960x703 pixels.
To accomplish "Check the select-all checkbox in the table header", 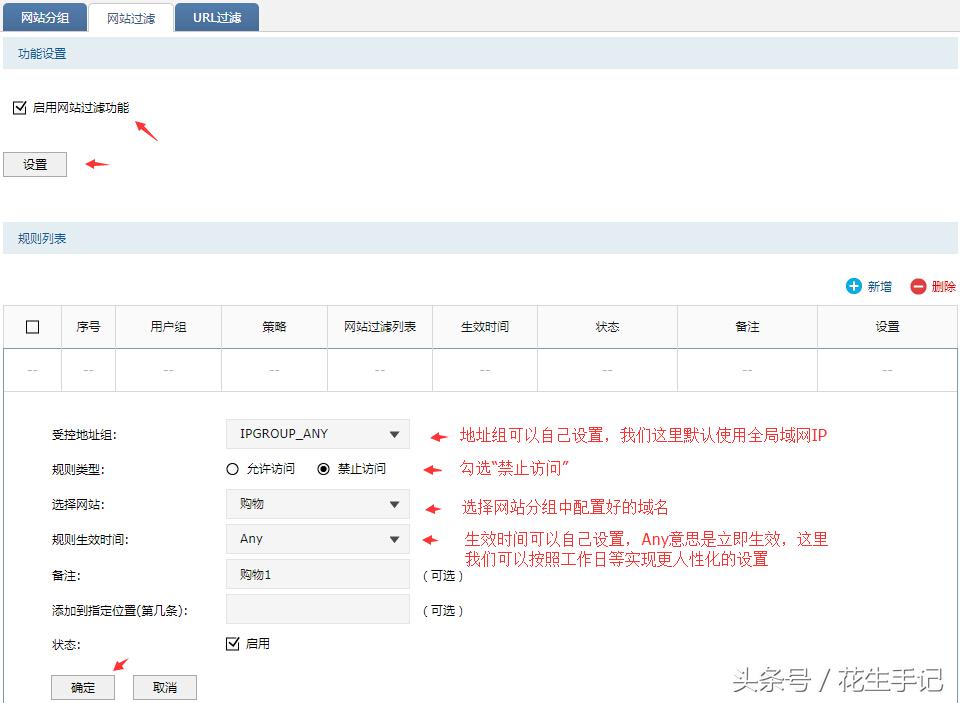I will point(32,326).
